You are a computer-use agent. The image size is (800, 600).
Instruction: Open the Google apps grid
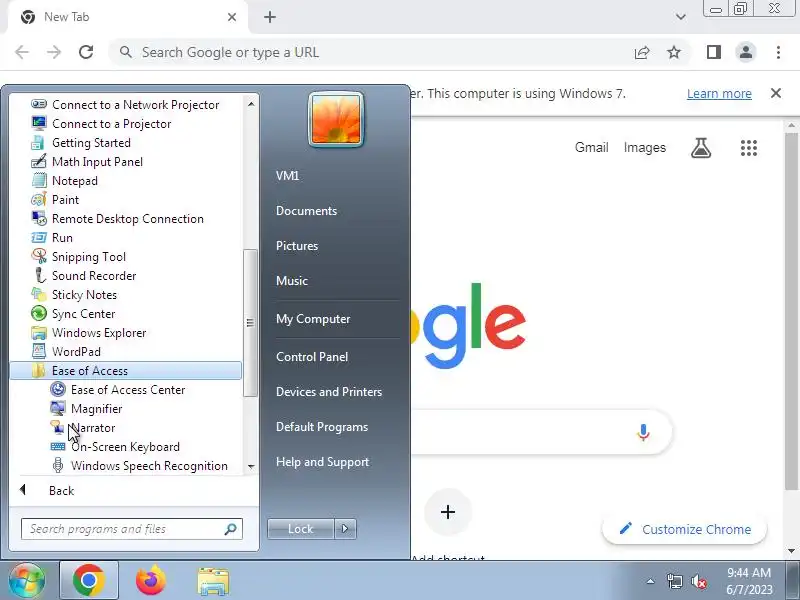pos(748,148)
